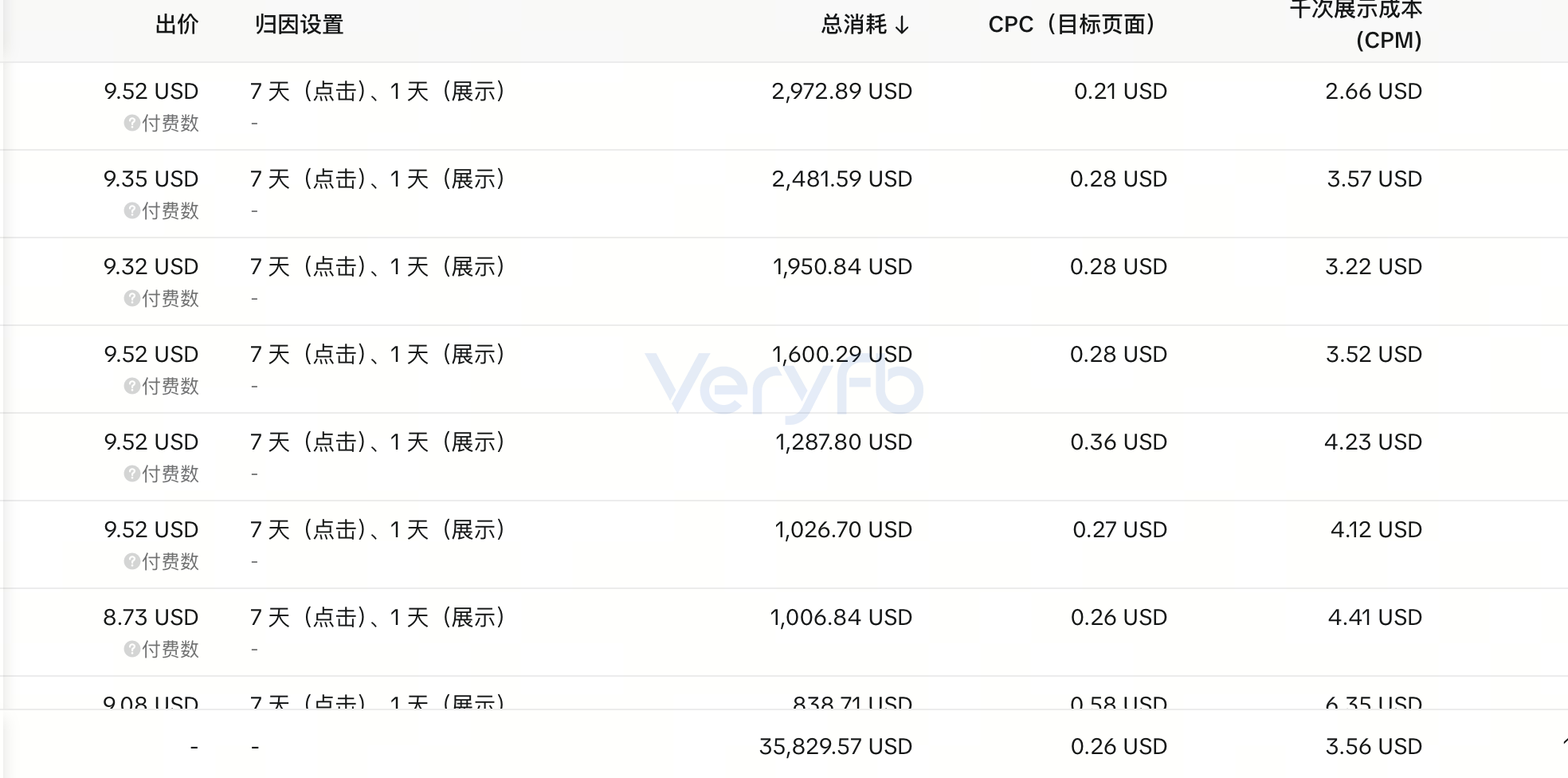The height and width of the screenshot is (778, 1568).
Task: Click the 0.36 USD CPC cell
Action: click(x=1119, y=442)
